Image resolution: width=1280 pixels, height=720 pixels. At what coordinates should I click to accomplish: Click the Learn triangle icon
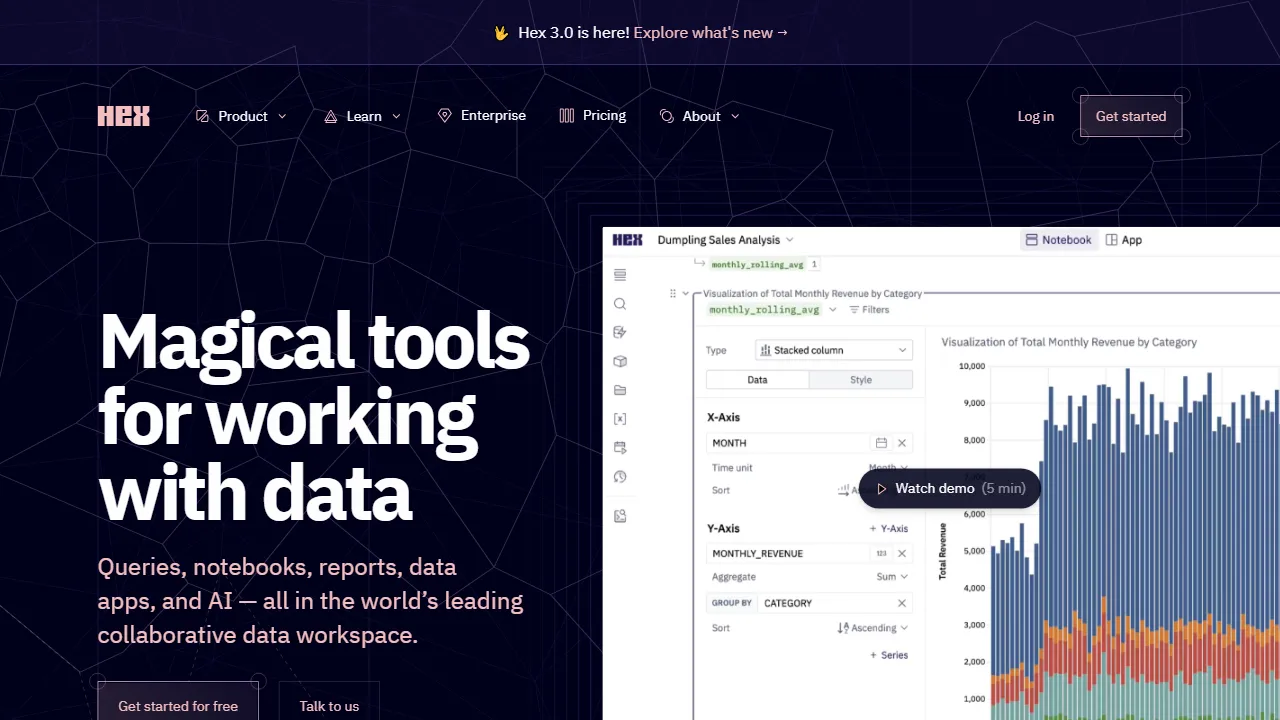click(331, 116)
